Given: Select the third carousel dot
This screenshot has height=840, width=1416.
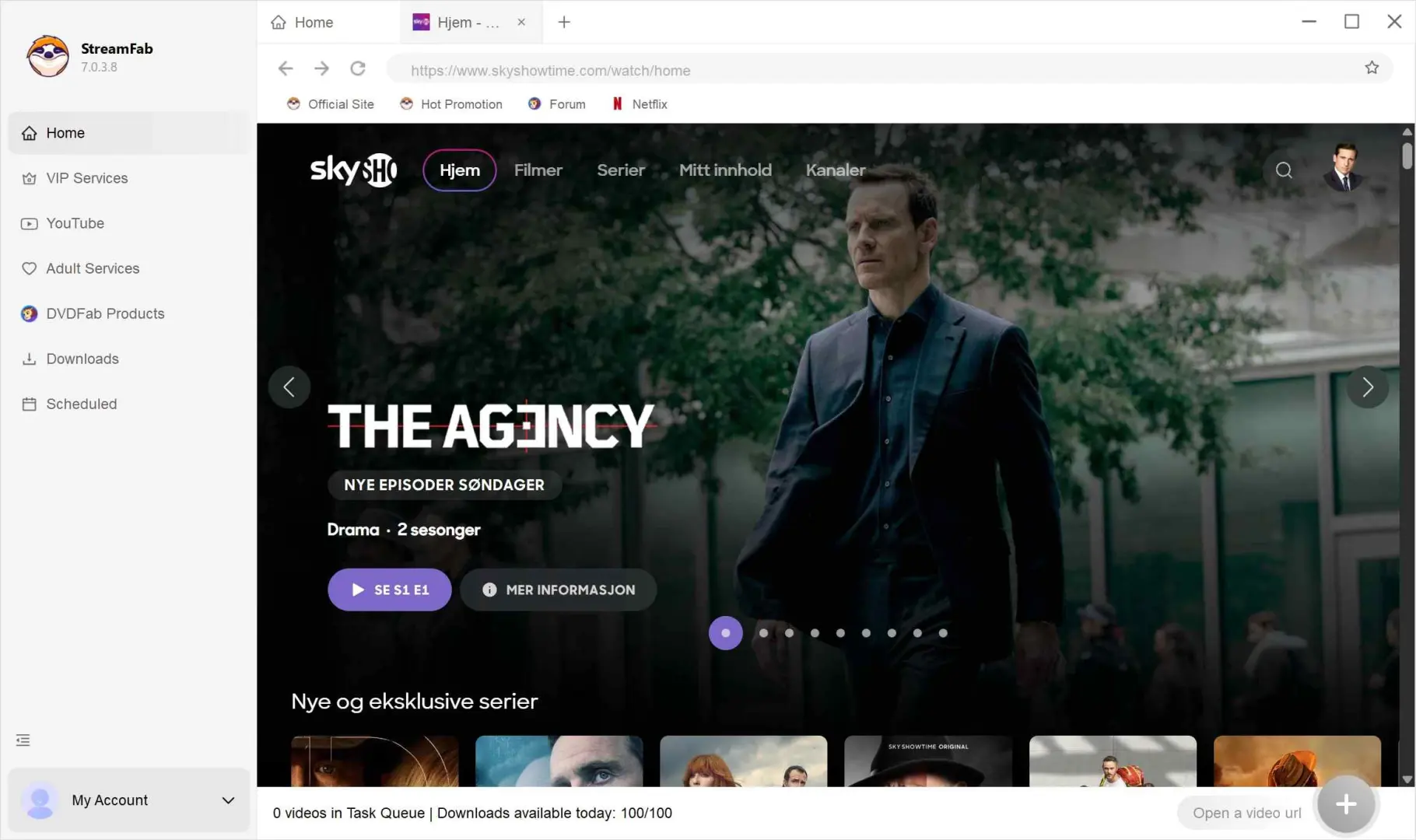Looking at the screenshot, I should pos(789,633).
